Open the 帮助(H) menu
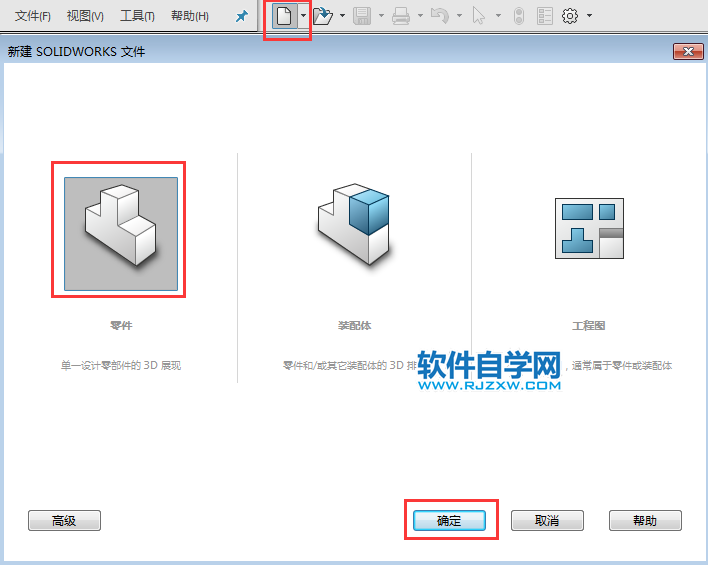 pyautogui.click(x=190, y=16)
